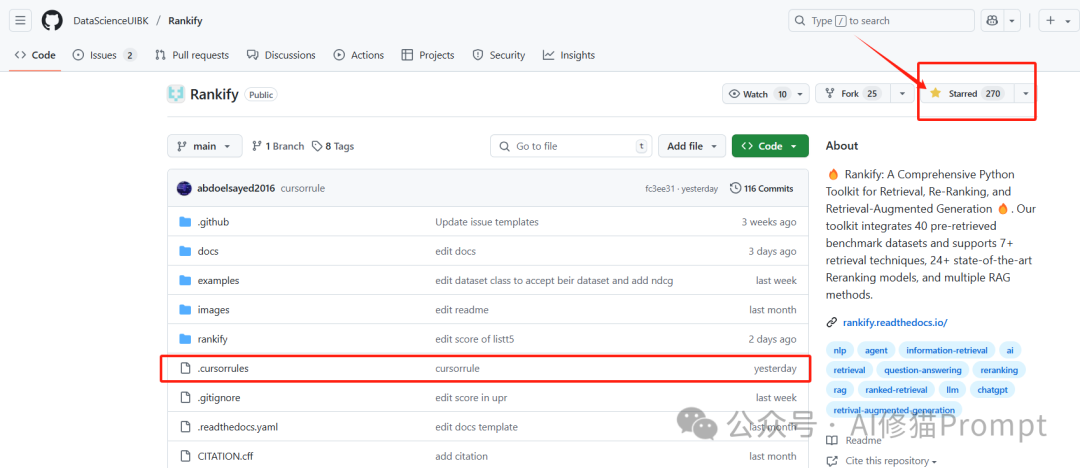
Task: Expand the Add file dropdown
Action: pyautogui.click(x=692, y=146)
